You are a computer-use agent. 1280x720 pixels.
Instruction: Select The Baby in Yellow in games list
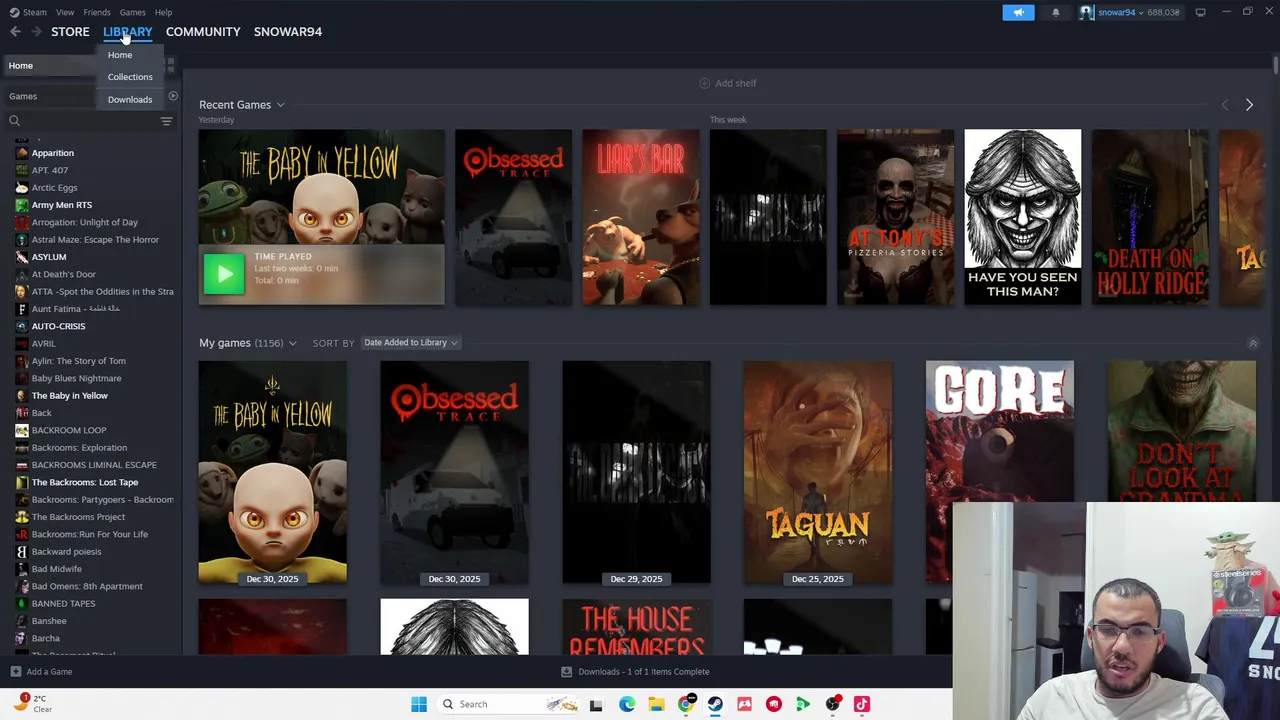click(x=69, y=396)
